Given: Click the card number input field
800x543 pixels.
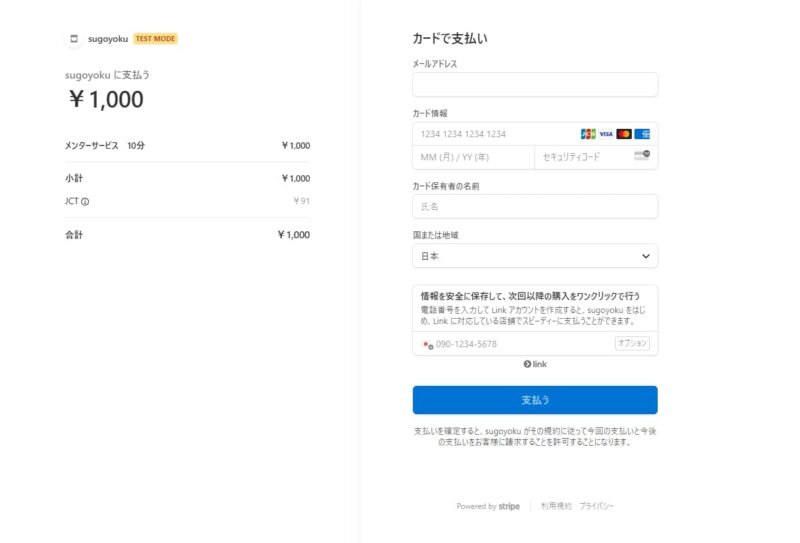Looking at the screenshot, I should point(495,134).
